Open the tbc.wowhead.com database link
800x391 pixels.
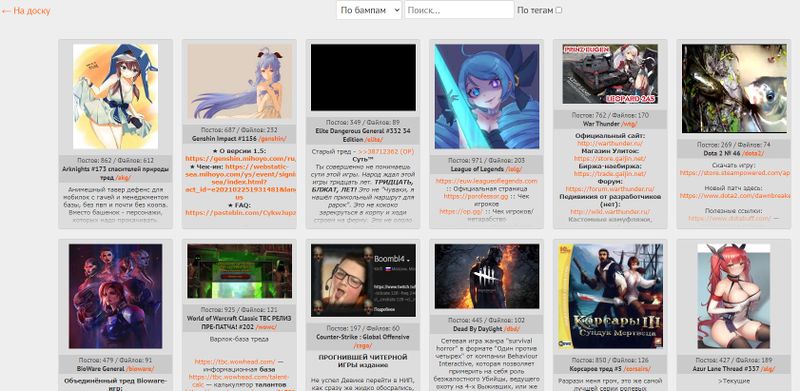235,362
